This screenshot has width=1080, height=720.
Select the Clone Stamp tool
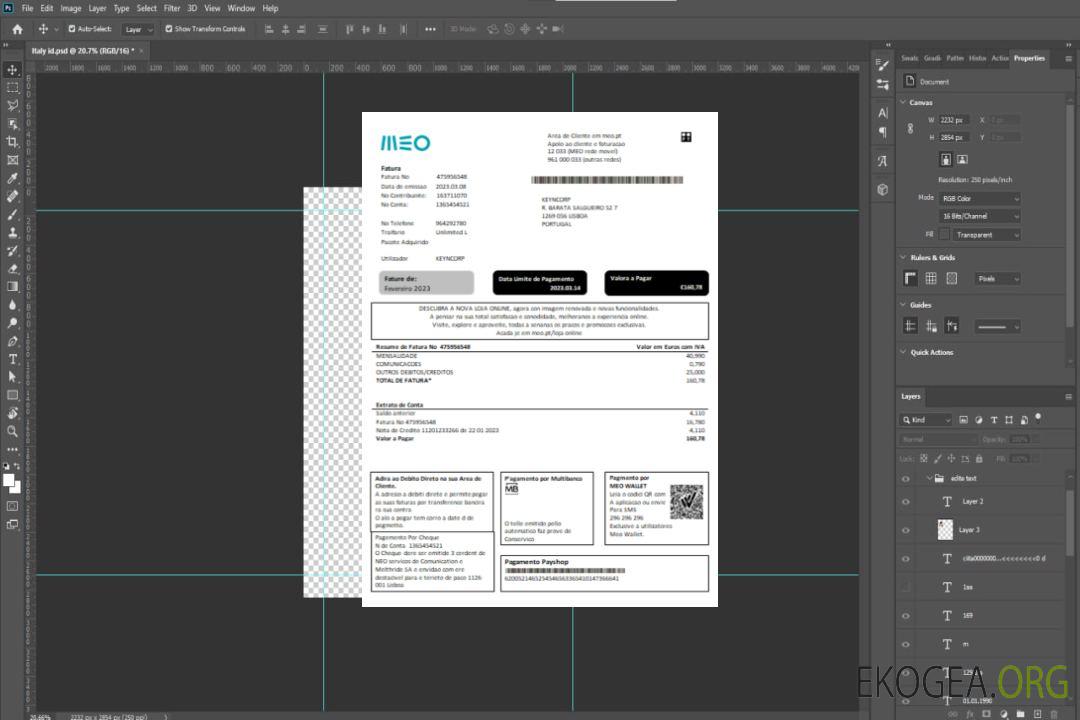[x=13, y=233]
